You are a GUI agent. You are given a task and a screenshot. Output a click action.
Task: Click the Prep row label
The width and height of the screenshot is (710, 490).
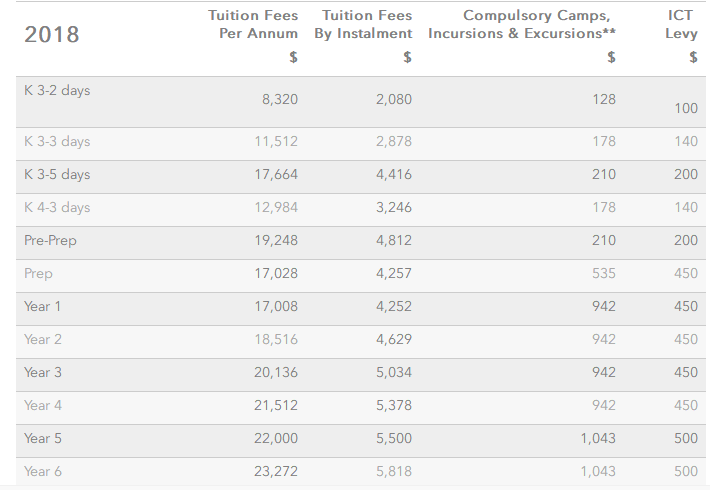coord(39,274)
